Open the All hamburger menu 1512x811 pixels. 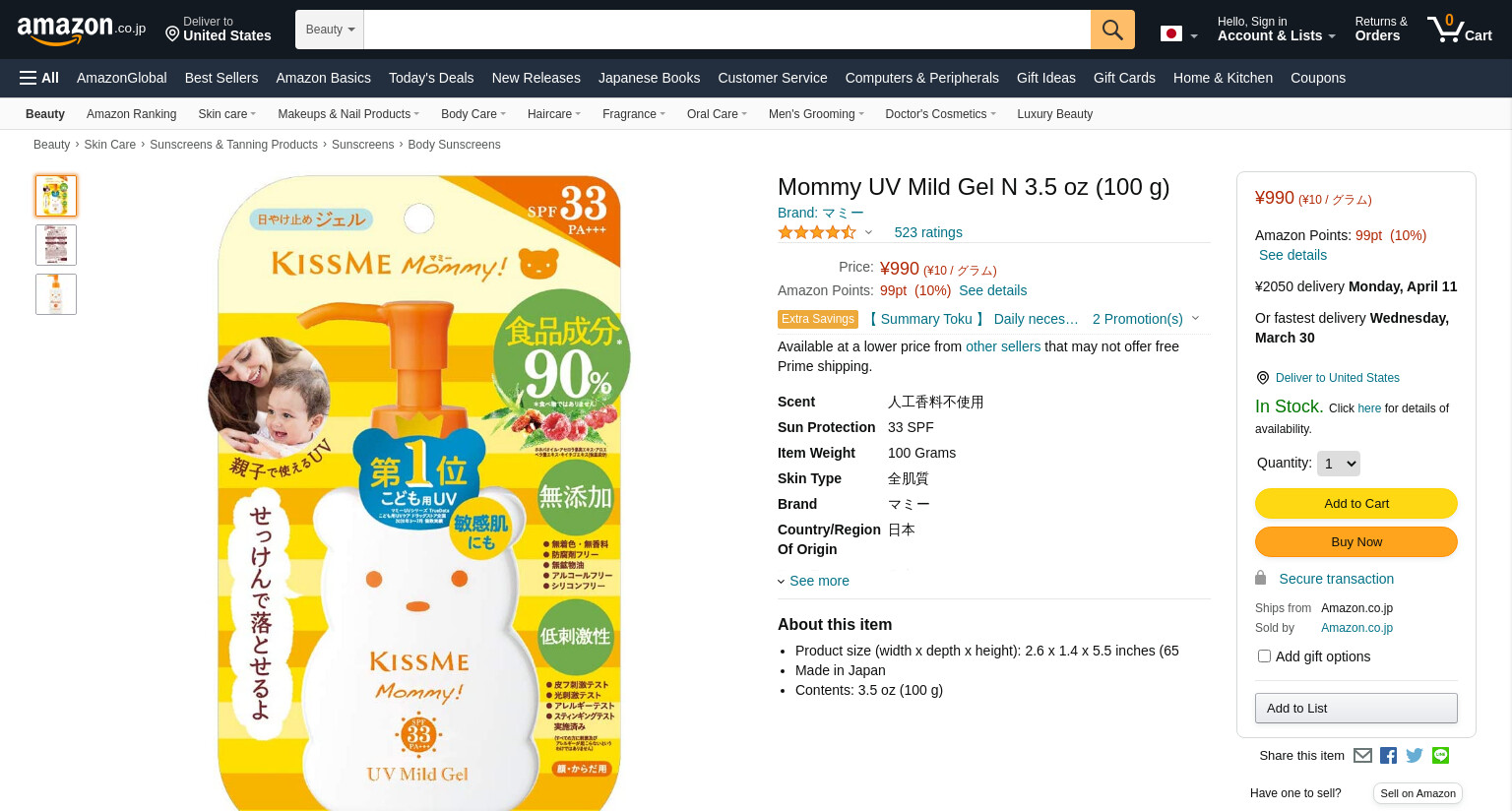click(39, 78)
